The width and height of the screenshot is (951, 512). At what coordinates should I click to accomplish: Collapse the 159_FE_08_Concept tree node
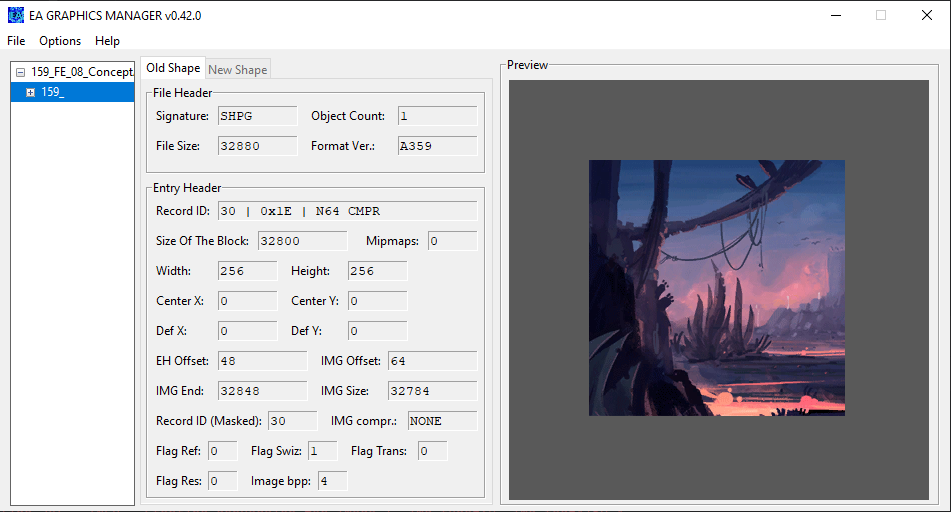click(x=21, y=72)
